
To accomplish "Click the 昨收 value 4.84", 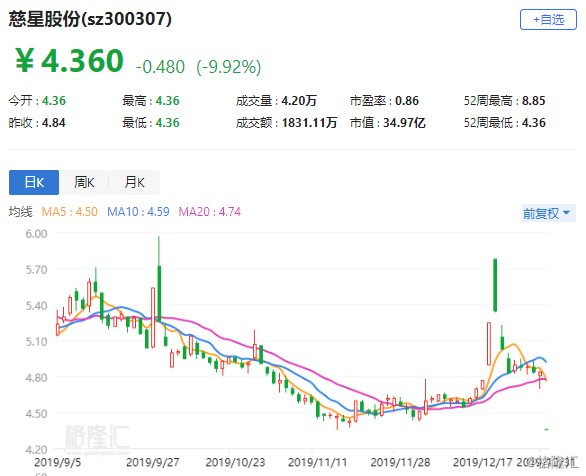I will pos(54,123).
